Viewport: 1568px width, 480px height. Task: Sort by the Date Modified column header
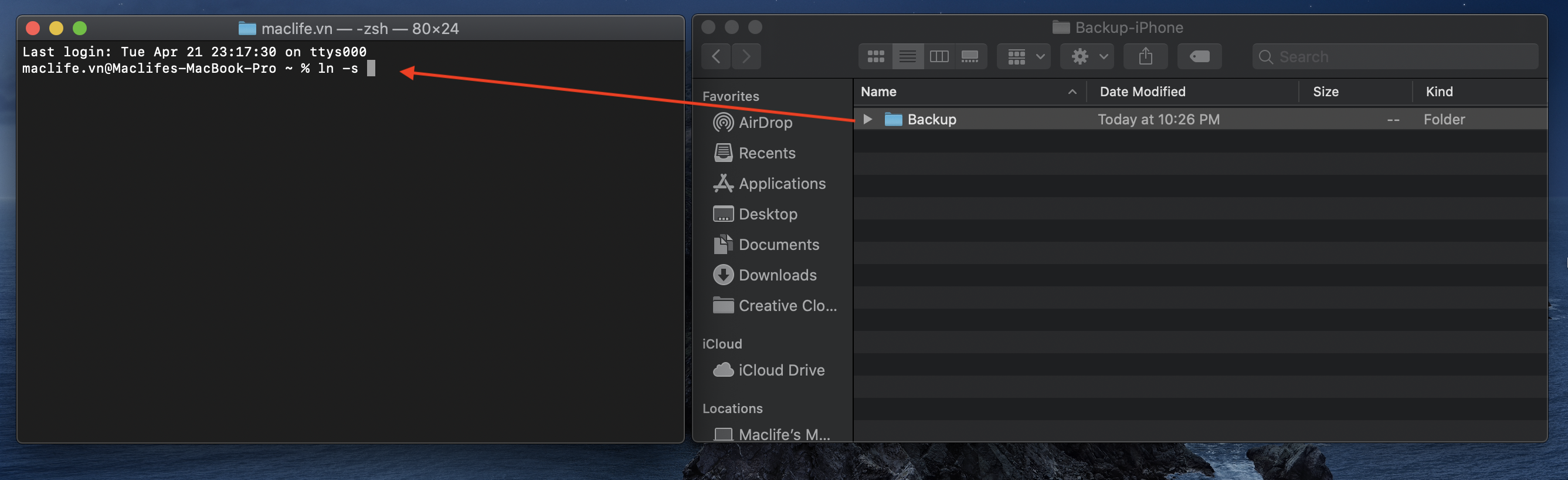1142,92
